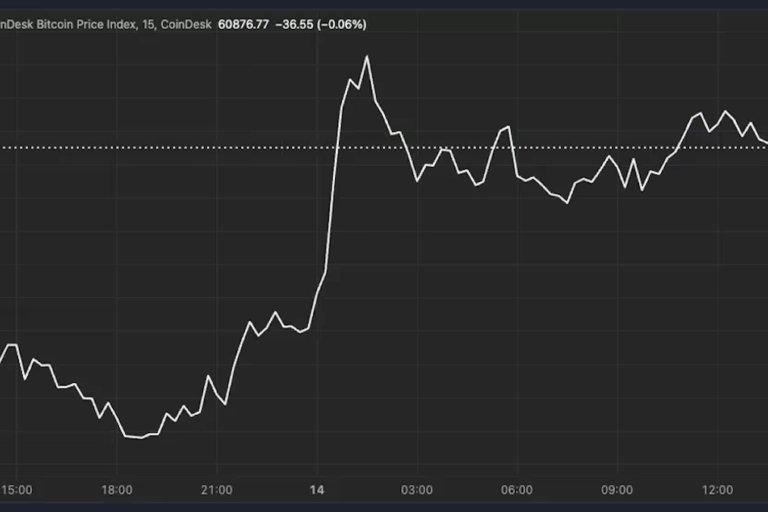Viewport: 768px width, 512px height.
Task: Click the 21:00 time axis label
Action: pos(217,490)
